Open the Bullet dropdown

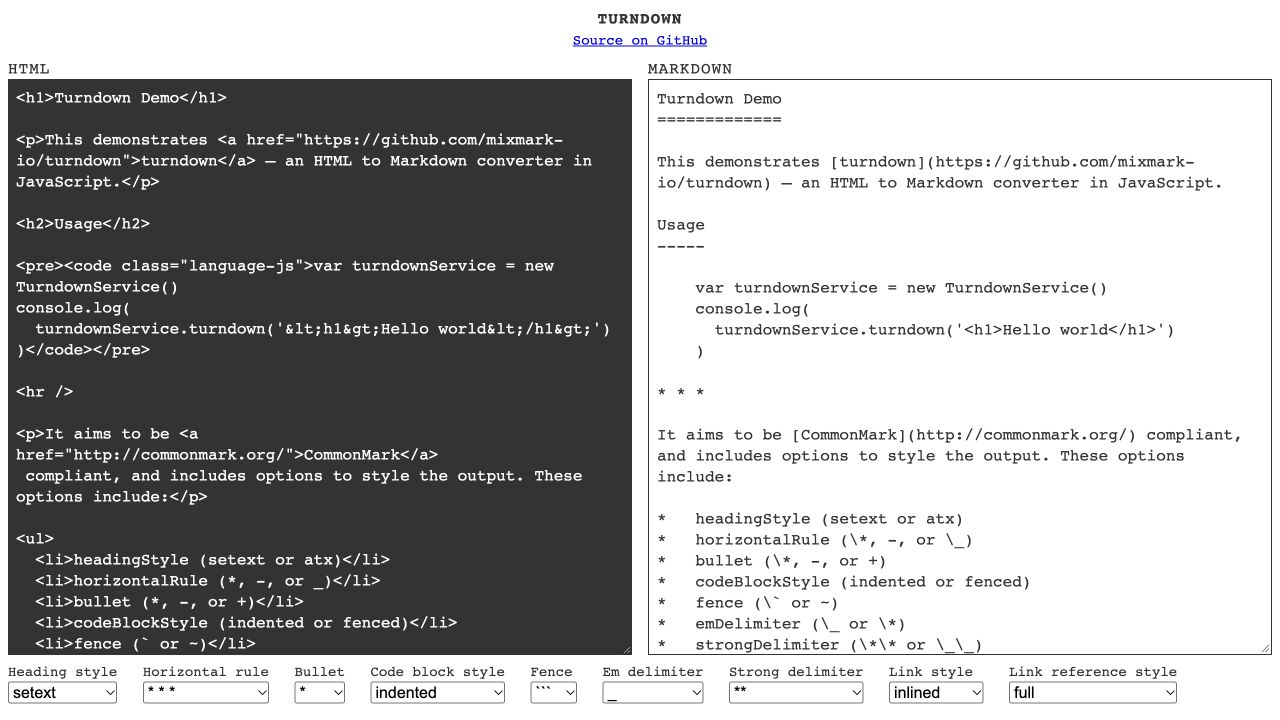tap(320, 692)
